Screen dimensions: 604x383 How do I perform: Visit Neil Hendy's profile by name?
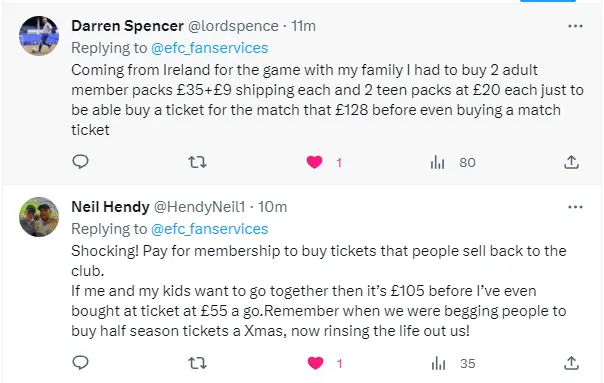(x=110, y=207)
